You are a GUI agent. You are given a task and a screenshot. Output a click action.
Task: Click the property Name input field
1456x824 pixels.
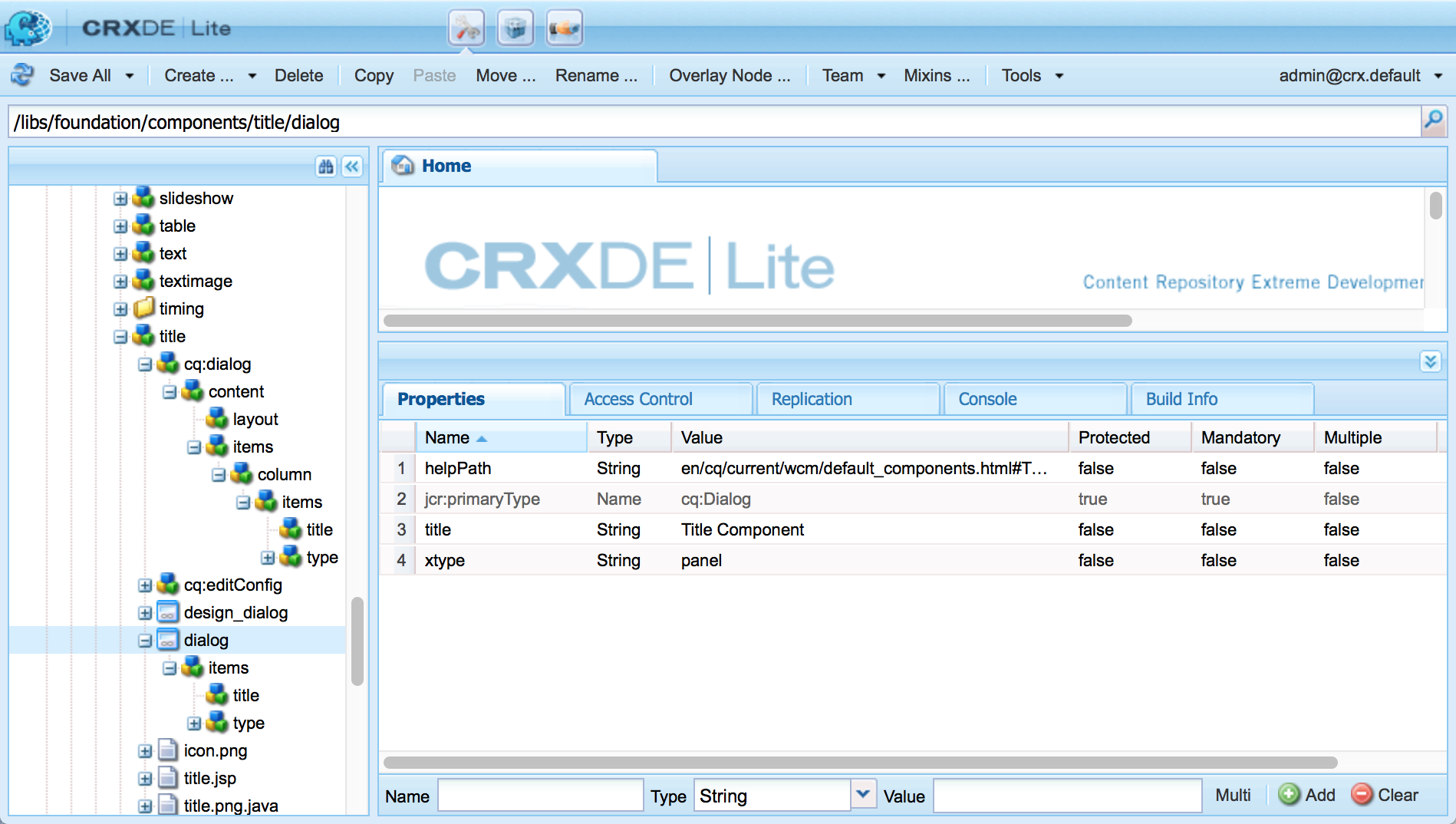(541, 795)
